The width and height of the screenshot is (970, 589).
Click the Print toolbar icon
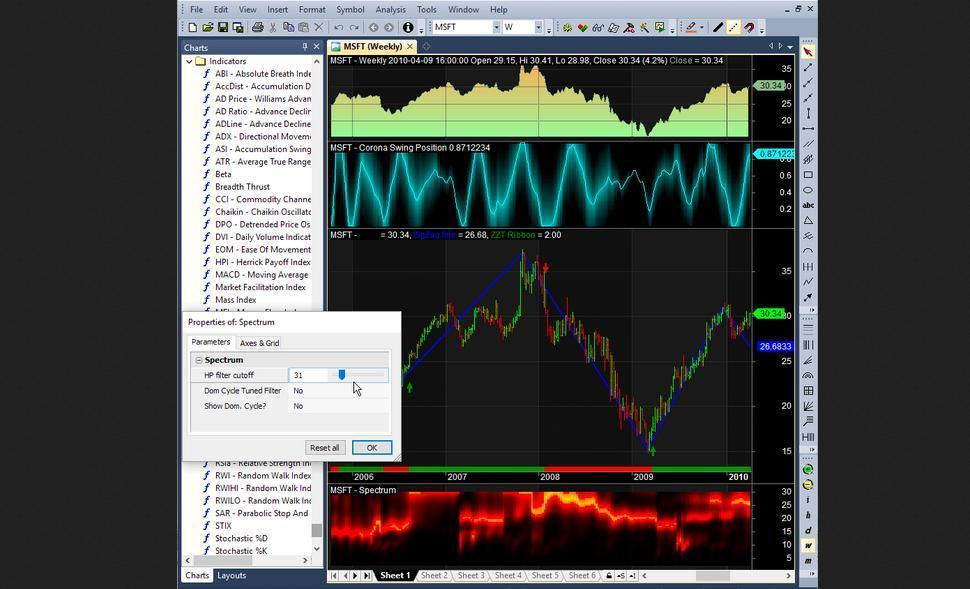click(257, 27)
